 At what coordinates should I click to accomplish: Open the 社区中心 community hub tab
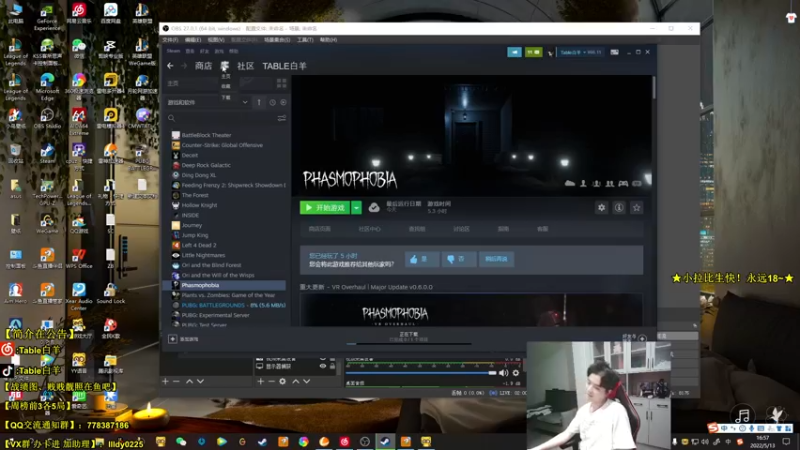pos(369,229)
